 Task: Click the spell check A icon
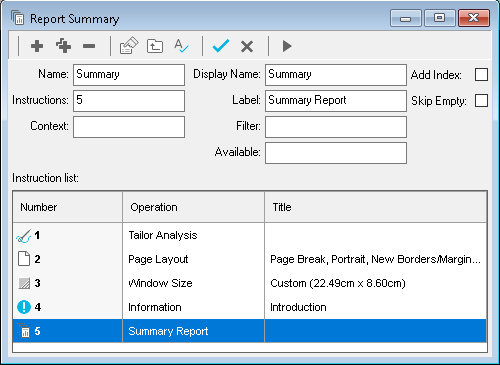tap(181, 46)
